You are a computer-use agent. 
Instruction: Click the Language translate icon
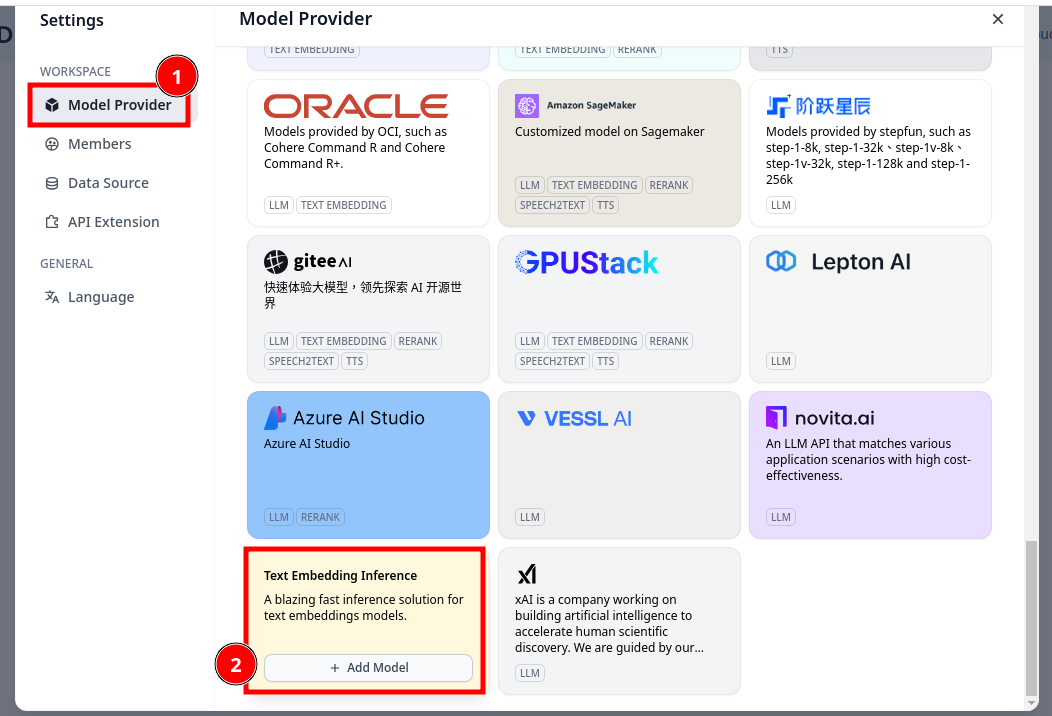[52, 297]
